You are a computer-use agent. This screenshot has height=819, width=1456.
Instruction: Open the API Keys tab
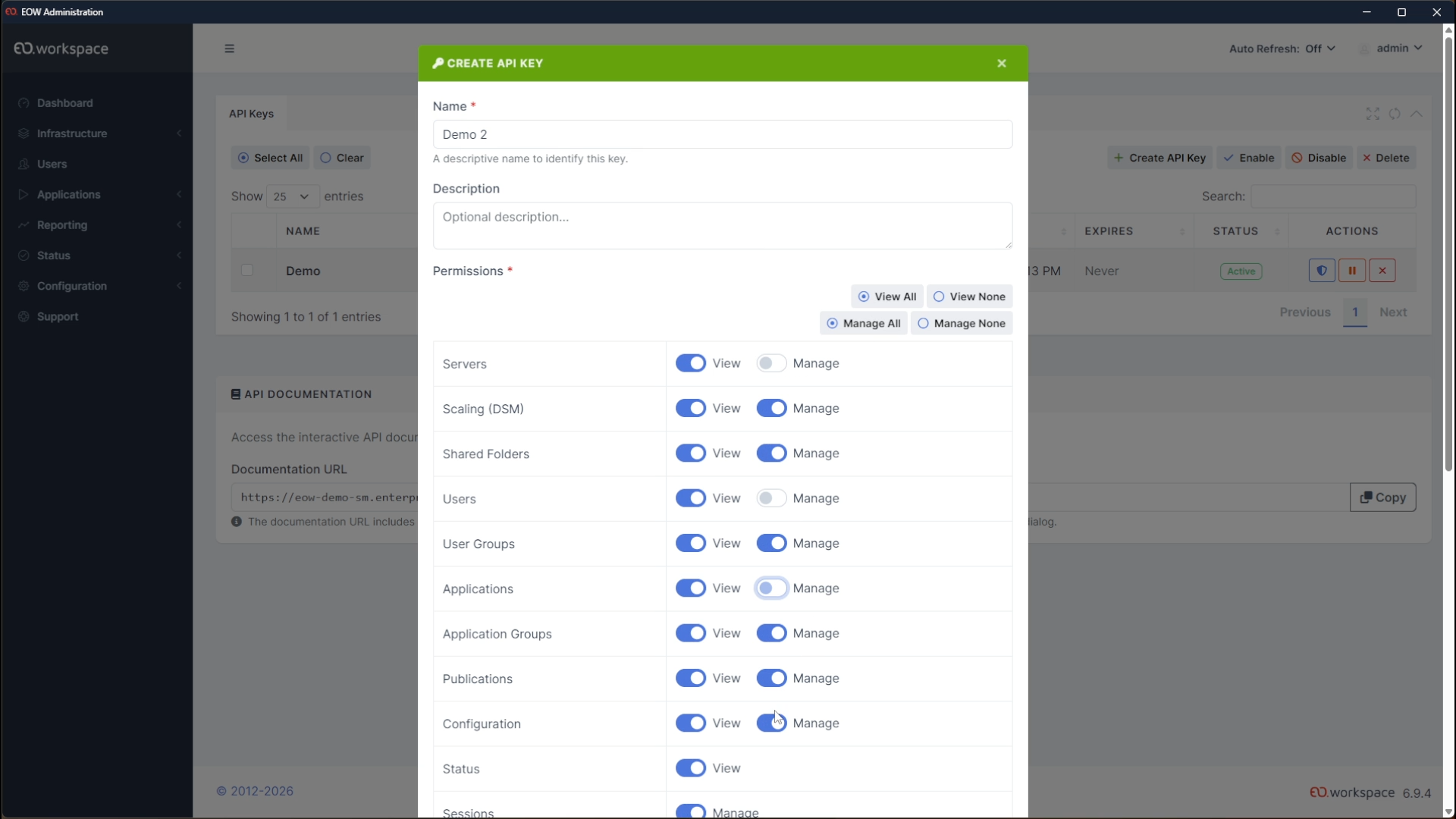(252, 114)
